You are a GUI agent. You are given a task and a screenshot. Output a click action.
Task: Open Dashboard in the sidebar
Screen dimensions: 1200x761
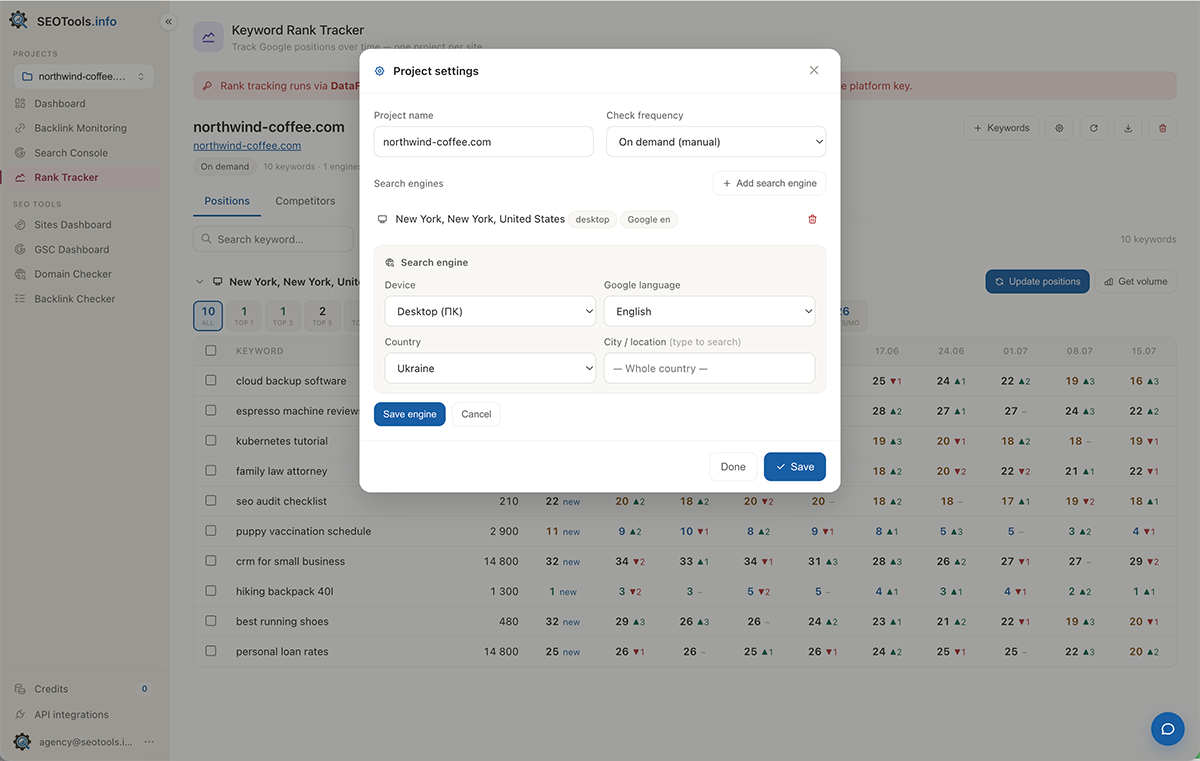pos(60,104)
